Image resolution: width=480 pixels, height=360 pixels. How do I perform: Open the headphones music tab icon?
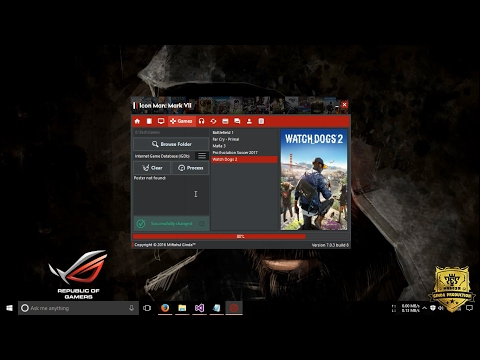coord(201,121)
